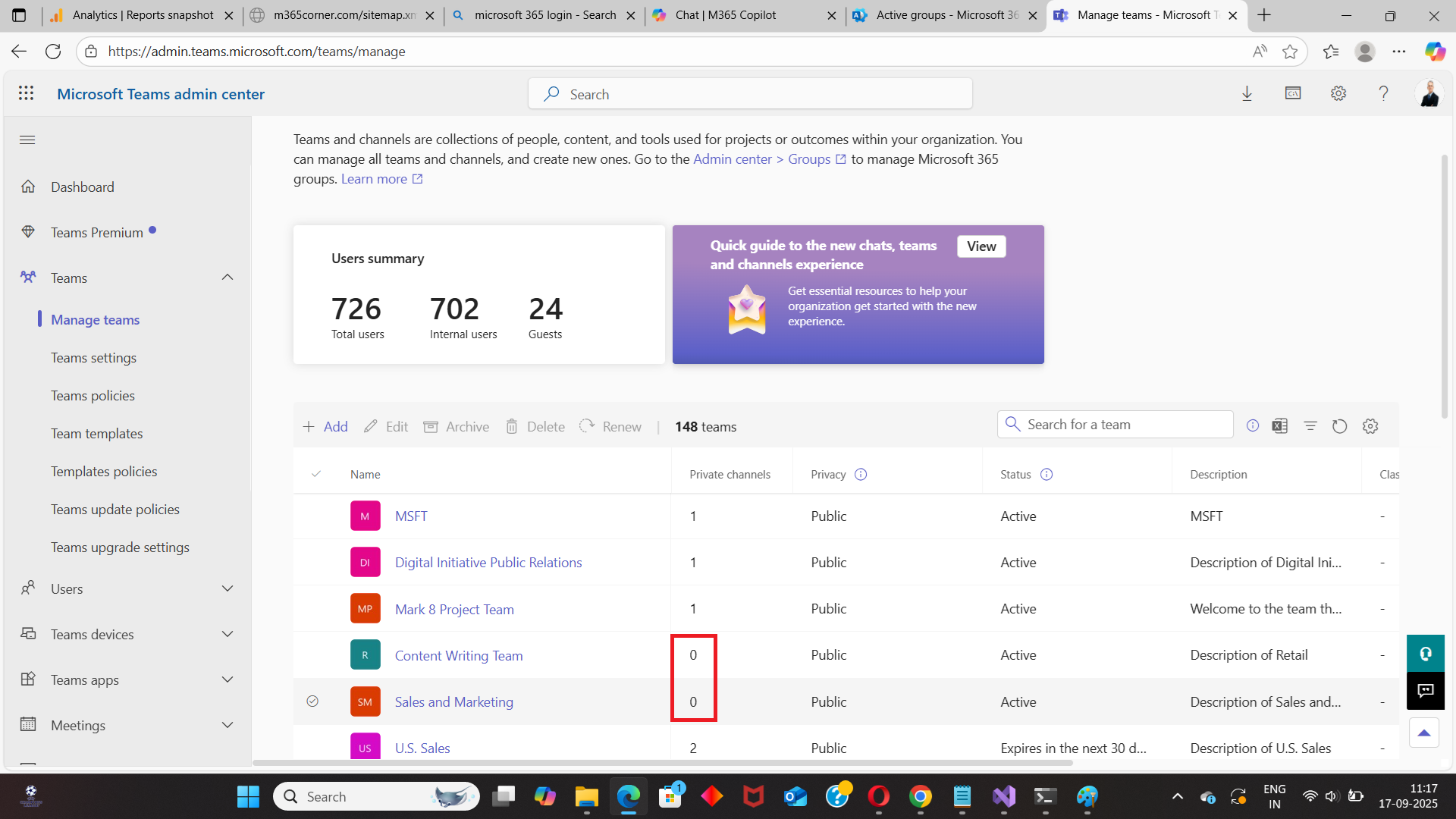Uncheck the Sales and Marketing row checkbox
Screen dimensions: 1456x819
(x=312, y=701)
